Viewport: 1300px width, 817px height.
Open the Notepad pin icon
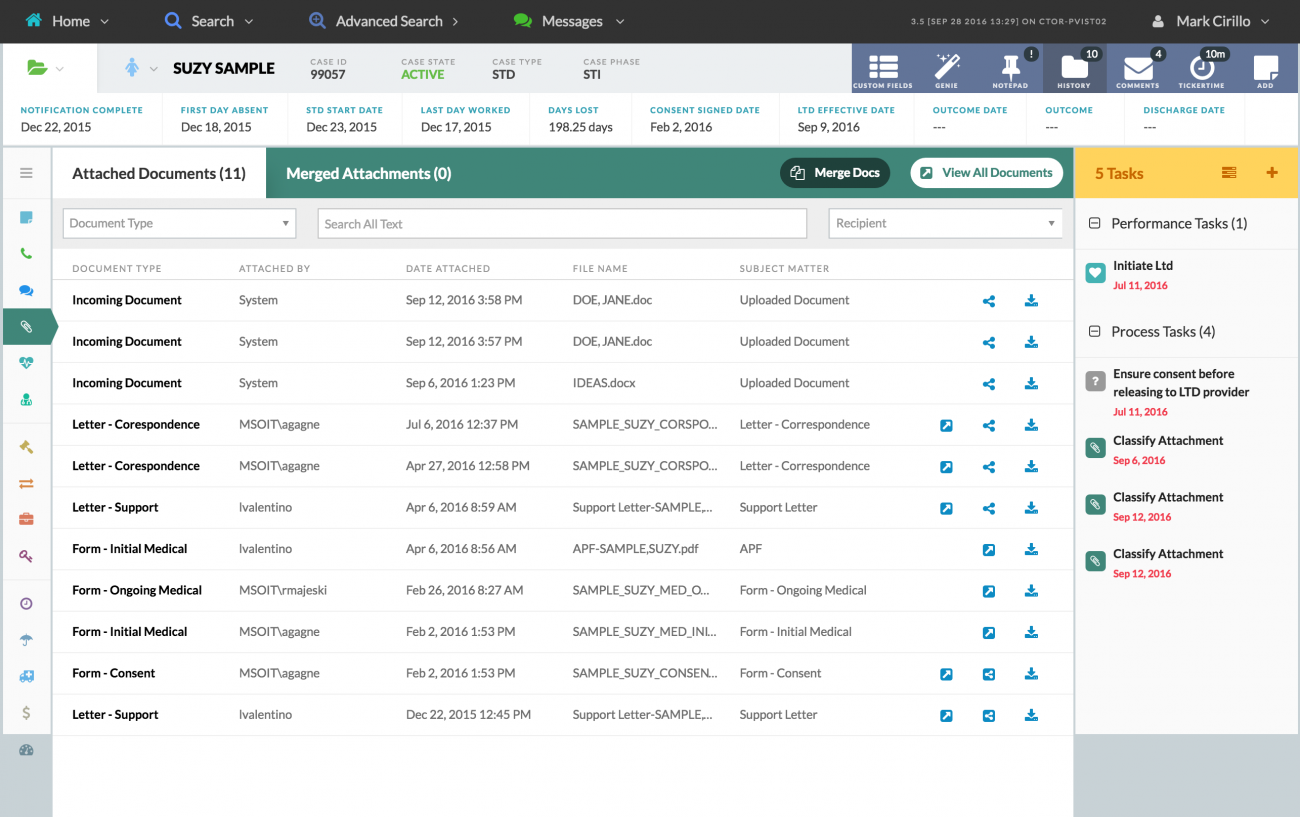point(1010,69)
